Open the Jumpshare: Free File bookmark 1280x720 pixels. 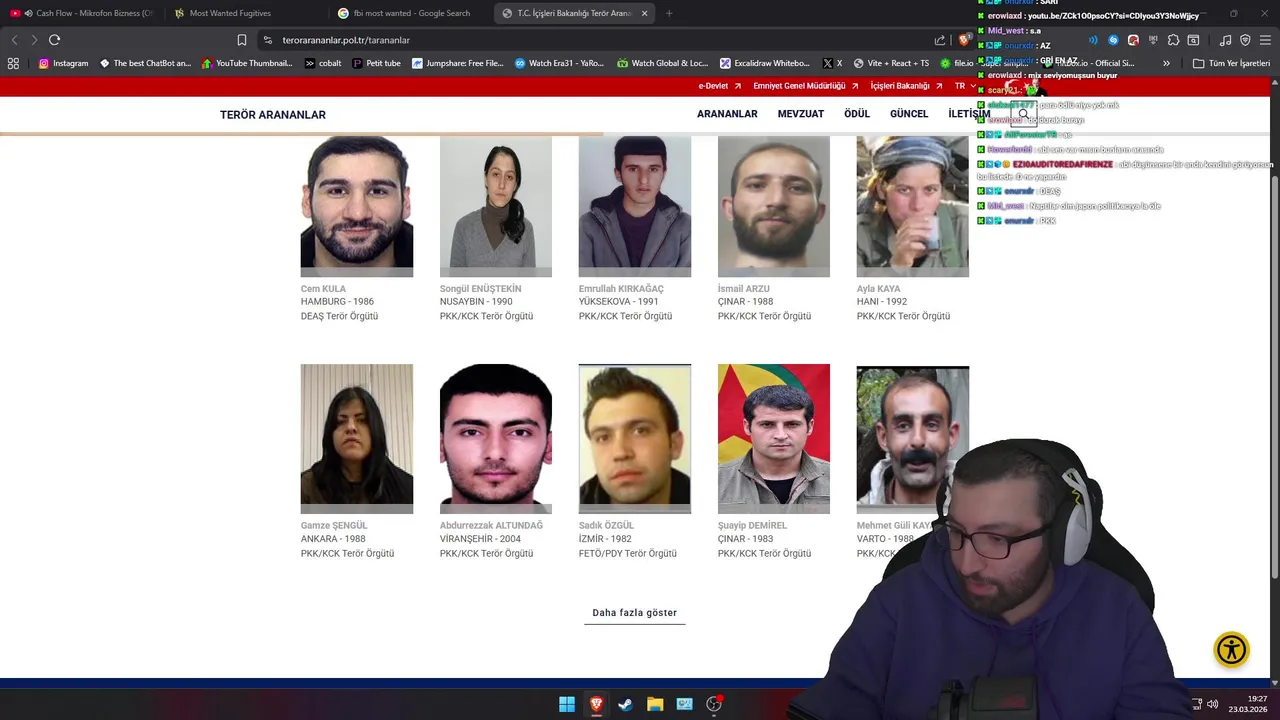click(458, 63)
